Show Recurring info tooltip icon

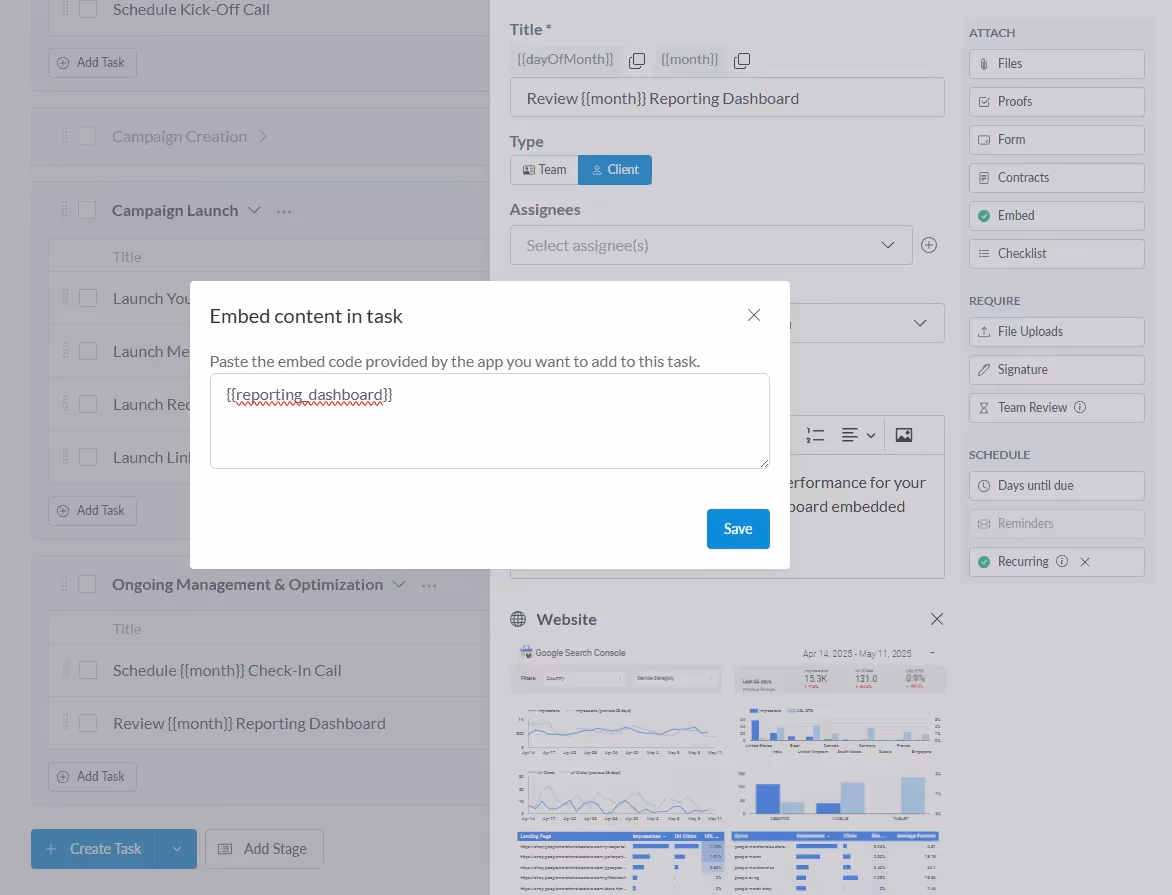[x=1062, y=562]
